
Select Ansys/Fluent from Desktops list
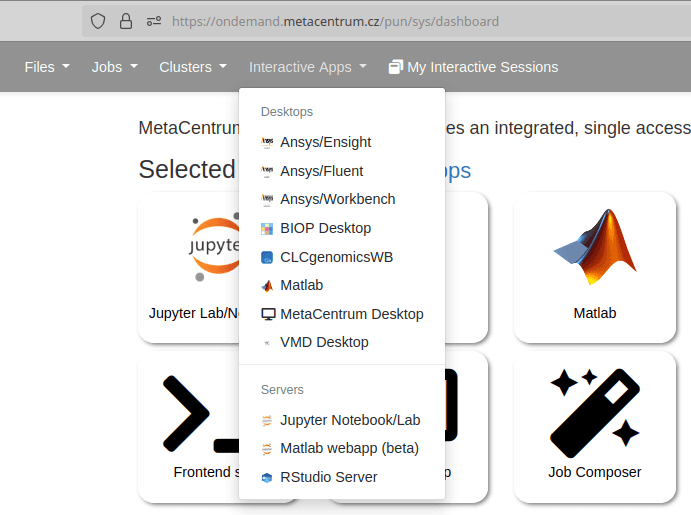click(x=321, y=171)
